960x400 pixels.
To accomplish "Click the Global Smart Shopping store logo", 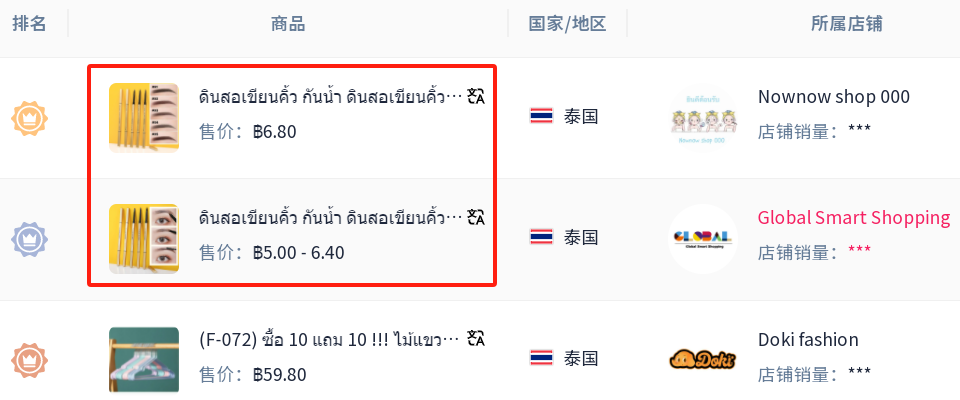I will 703,239.
